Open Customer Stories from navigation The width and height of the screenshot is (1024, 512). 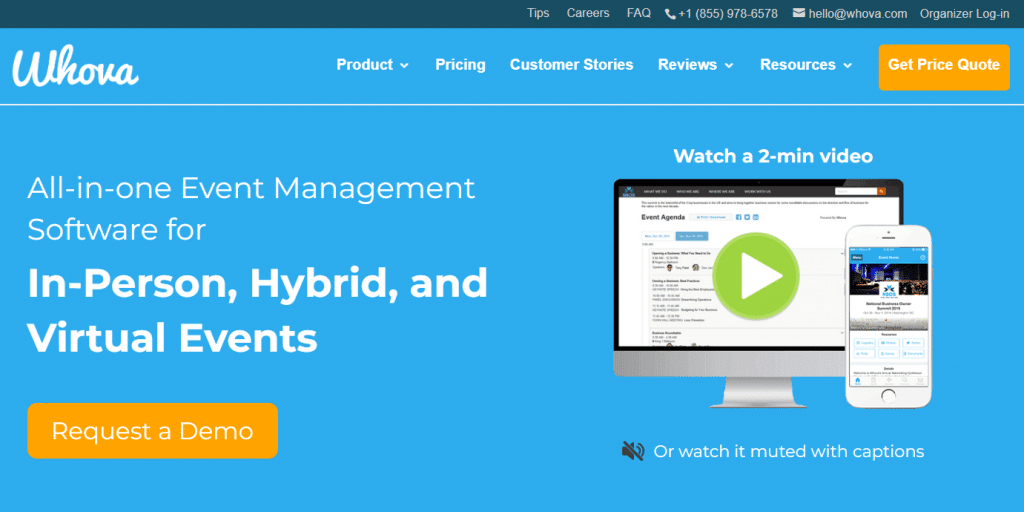pyautogui.click(x=571, y=65)
